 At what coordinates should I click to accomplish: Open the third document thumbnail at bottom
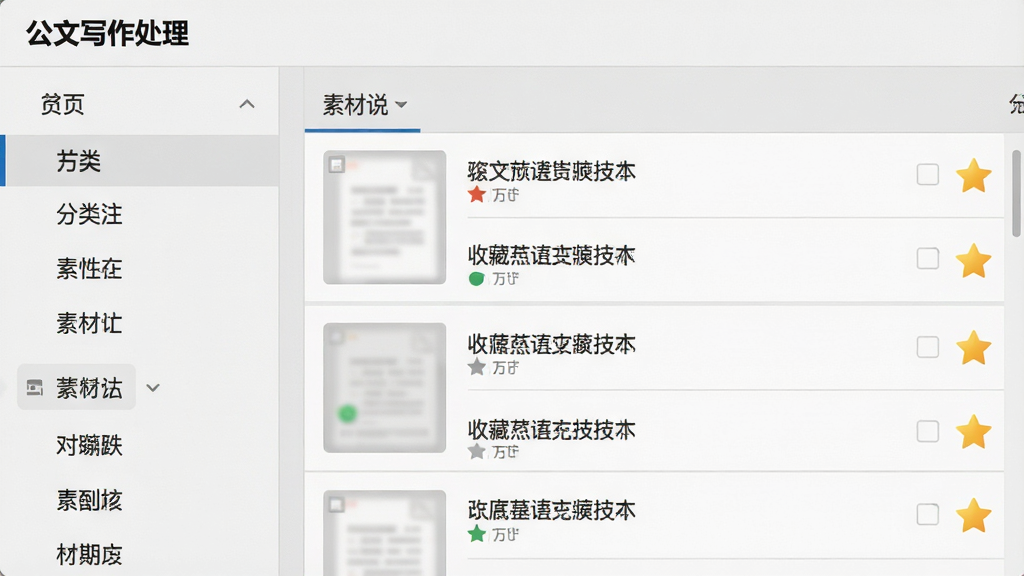coord(385,533)
